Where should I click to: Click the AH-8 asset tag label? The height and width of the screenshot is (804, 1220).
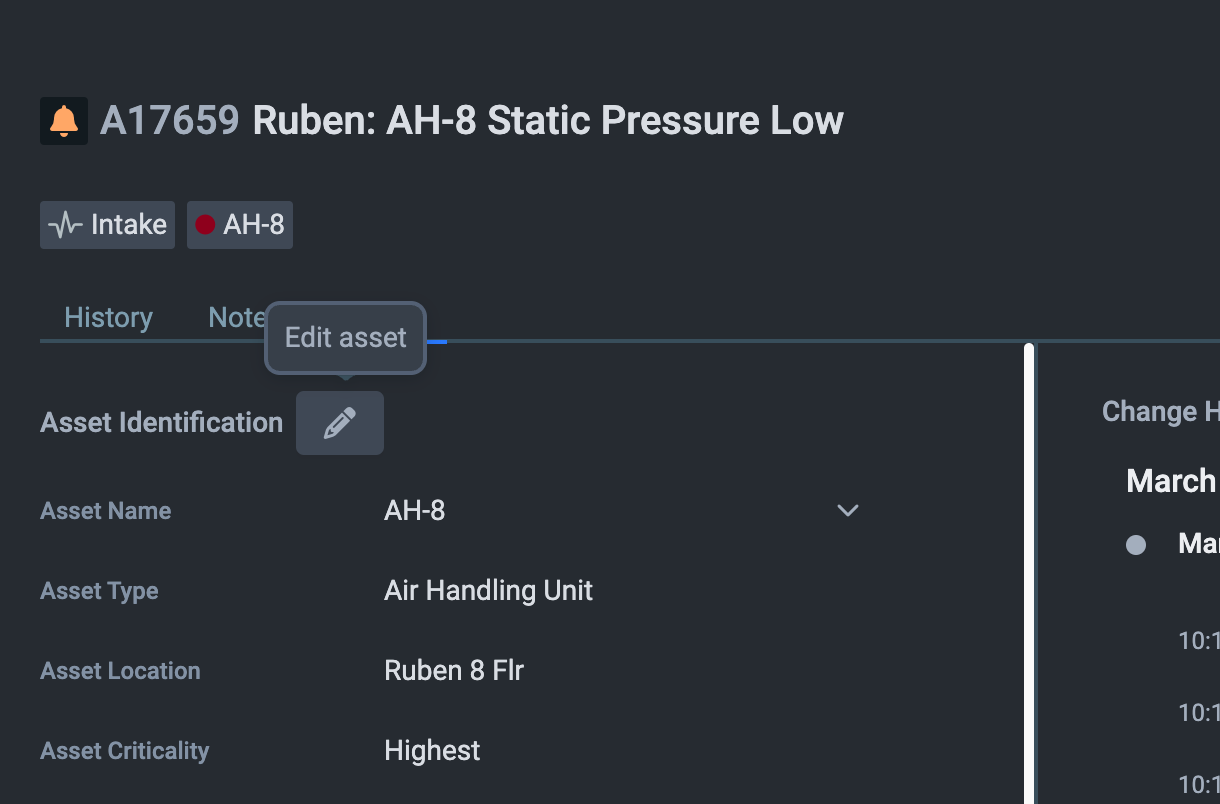click(x=254, y=225)
